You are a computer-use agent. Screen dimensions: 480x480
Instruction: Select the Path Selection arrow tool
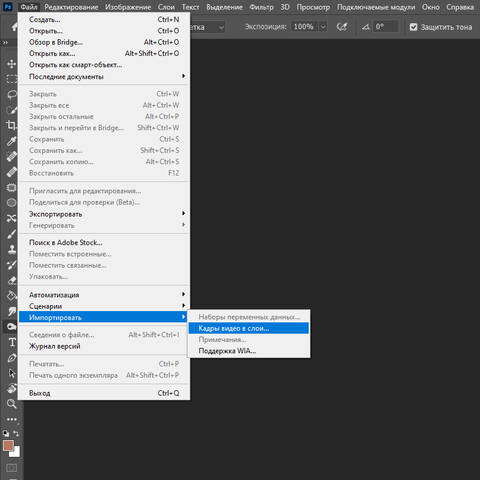click(12, 373)
